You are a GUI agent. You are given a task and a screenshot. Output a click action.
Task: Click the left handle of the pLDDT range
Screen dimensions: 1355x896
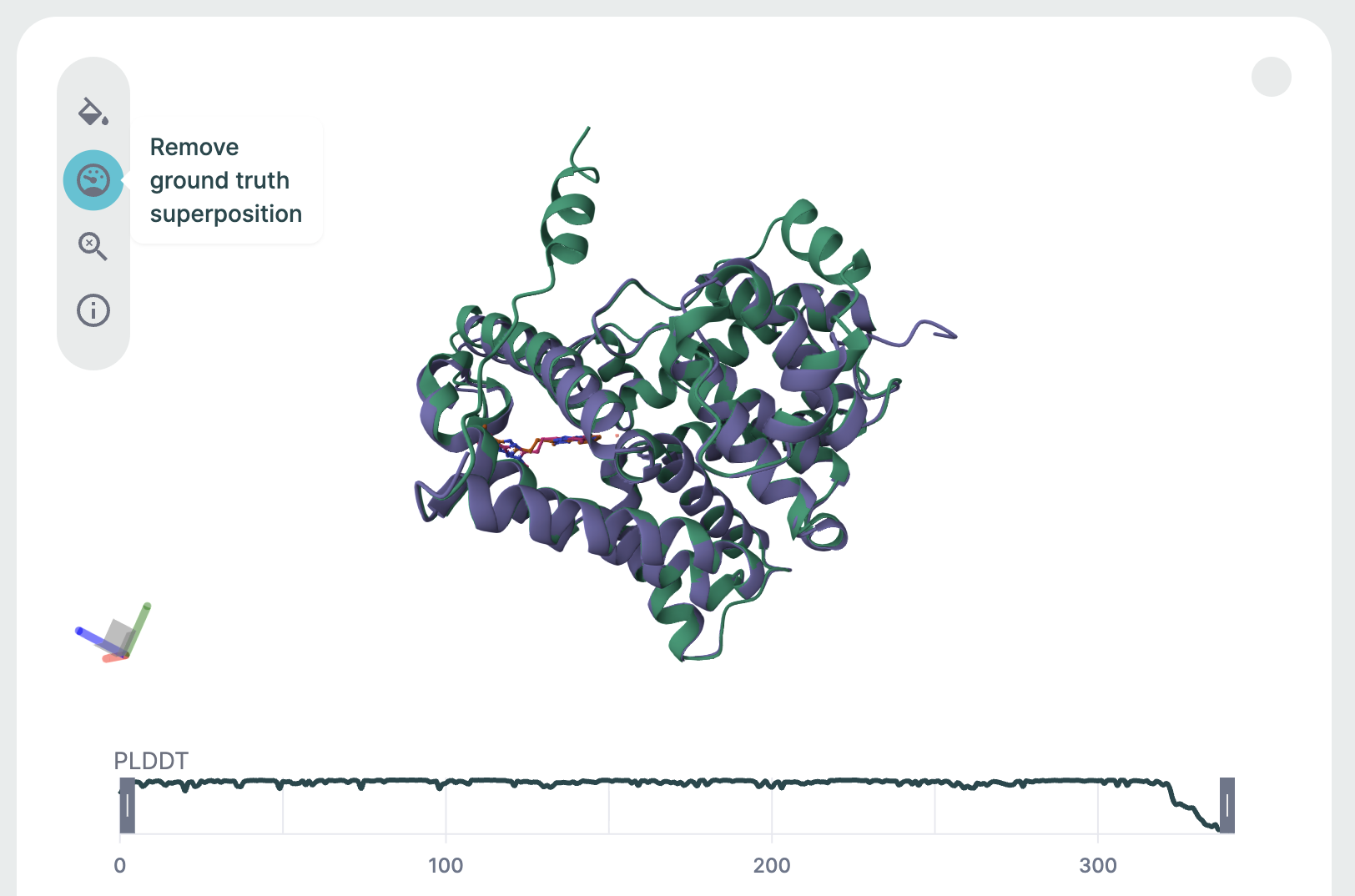click(x=127, y=805)
